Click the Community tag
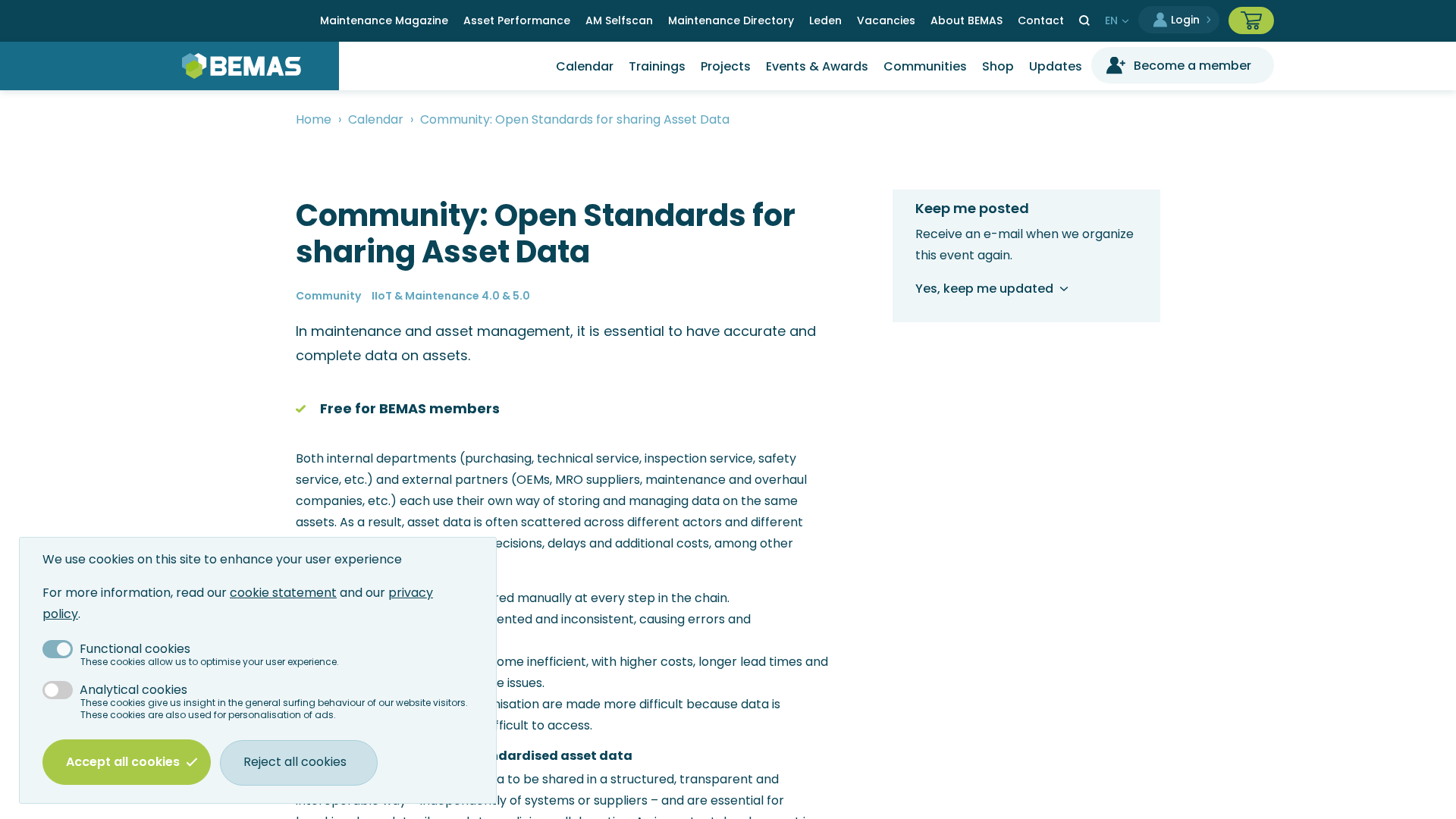 pos(328,296)
